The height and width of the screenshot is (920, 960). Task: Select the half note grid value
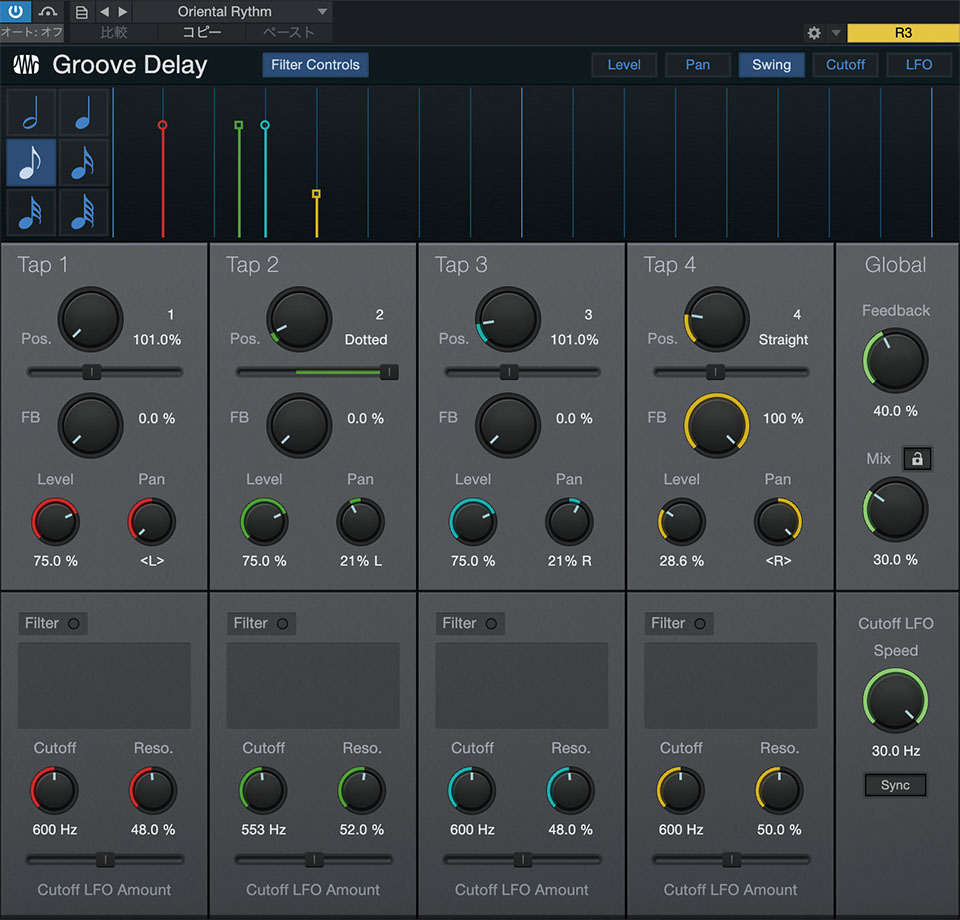click(31, 113)
